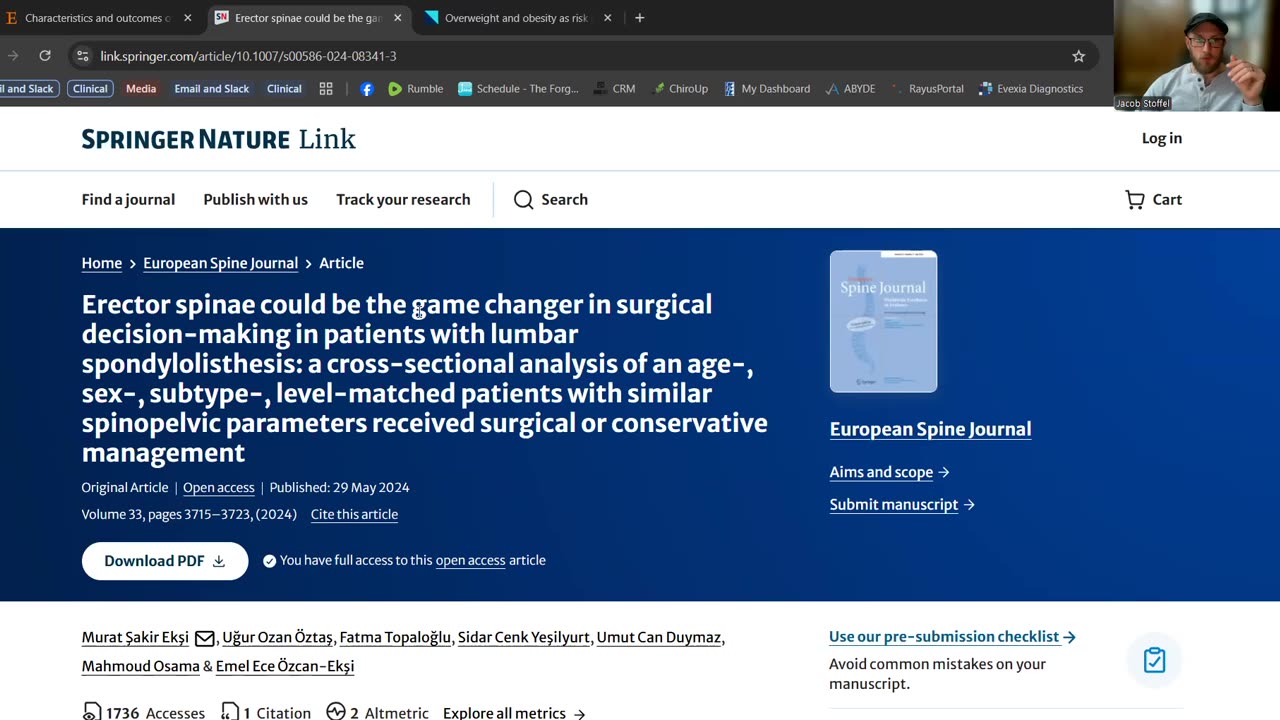Image resolution: width=1280 pixels, height=720 pixels.
Task: Click 'Log in' in the header
Action: click(x=1162, y=138)
